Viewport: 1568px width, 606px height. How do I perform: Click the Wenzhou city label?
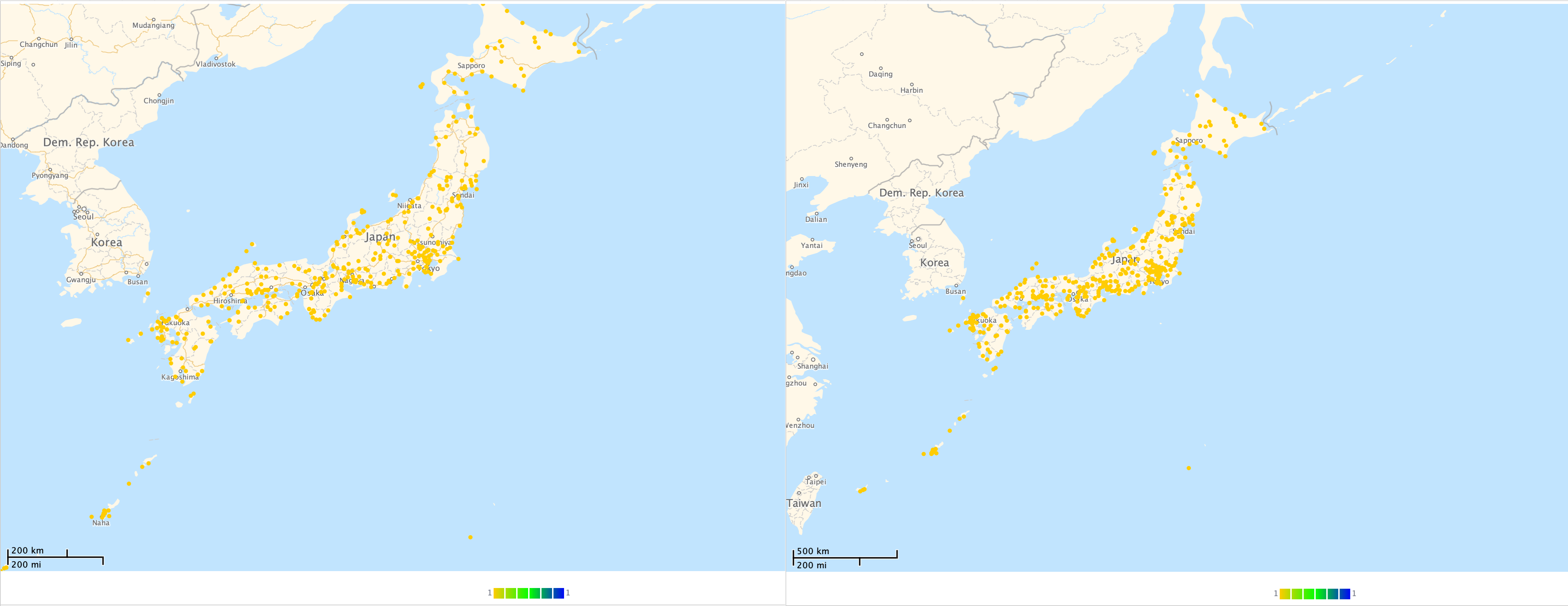point(800,426)
